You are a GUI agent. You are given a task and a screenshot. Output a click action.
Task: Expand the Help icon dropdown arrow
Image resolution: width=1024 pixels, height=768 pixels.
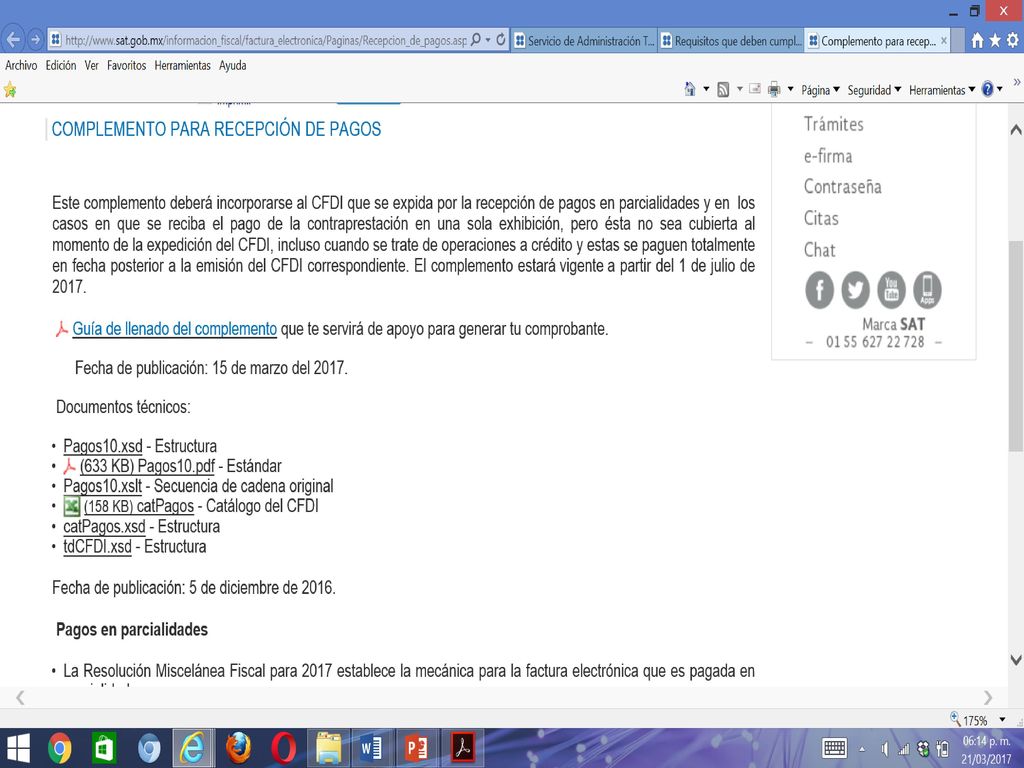(x=1000, y=89)
